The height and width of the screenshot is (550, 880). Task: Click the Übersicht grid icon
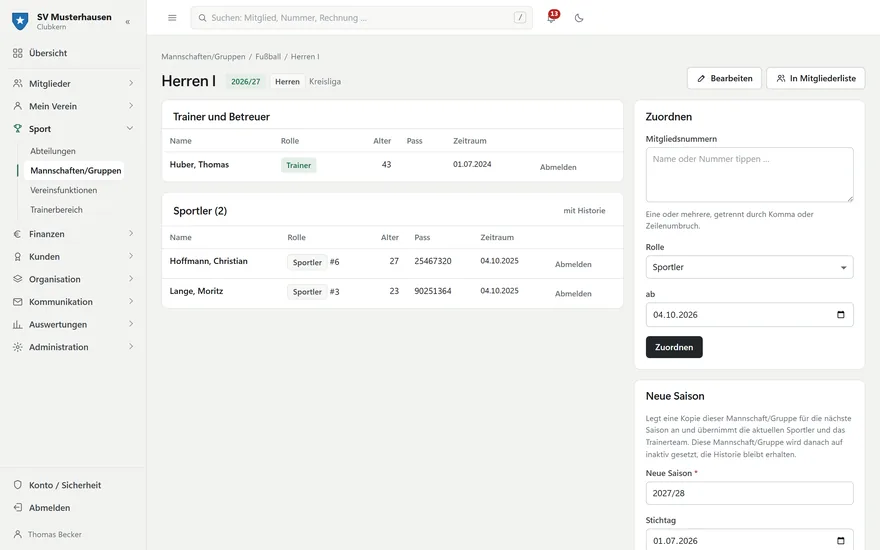(x=18, y=53)
